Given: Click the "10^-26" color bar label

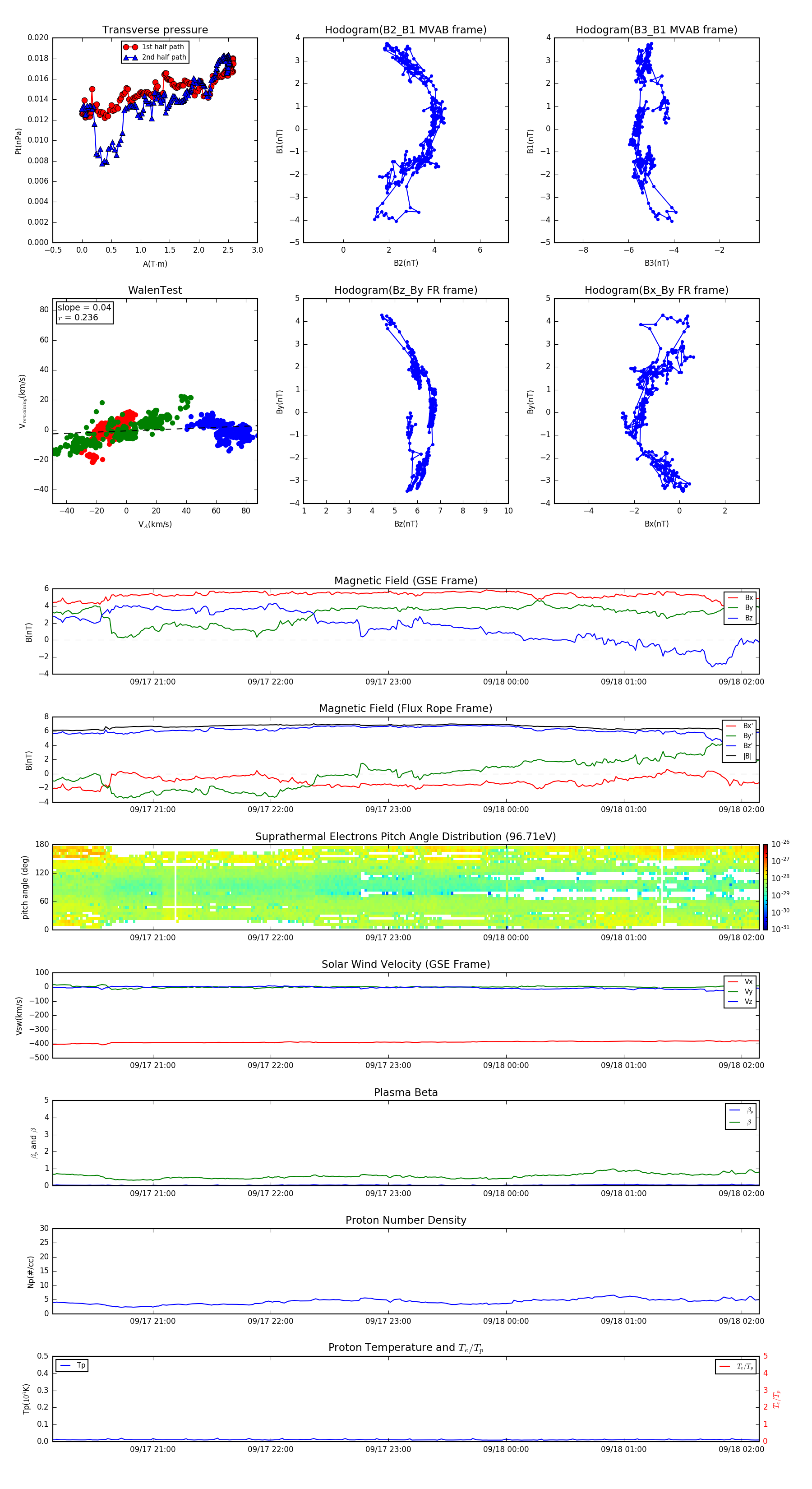Looking at the screenshot, I should [780, 844].
